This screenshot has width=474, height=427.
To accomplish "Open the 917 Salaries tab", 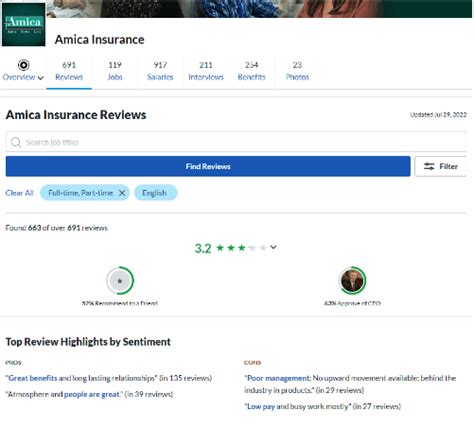I will 160,71.
